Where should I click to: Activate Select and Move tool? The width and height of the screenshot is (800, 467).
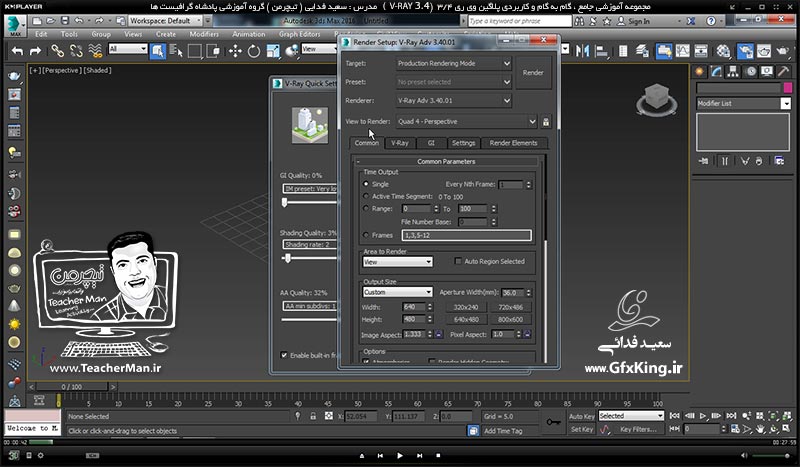235,51
